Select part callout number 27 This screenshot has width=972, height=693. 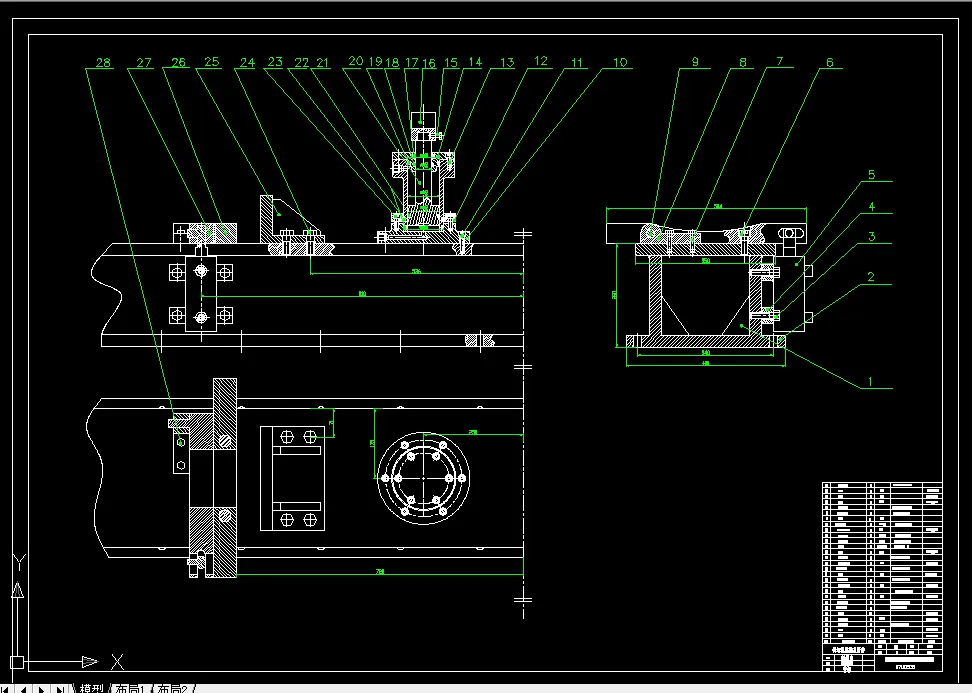[144, 63]
